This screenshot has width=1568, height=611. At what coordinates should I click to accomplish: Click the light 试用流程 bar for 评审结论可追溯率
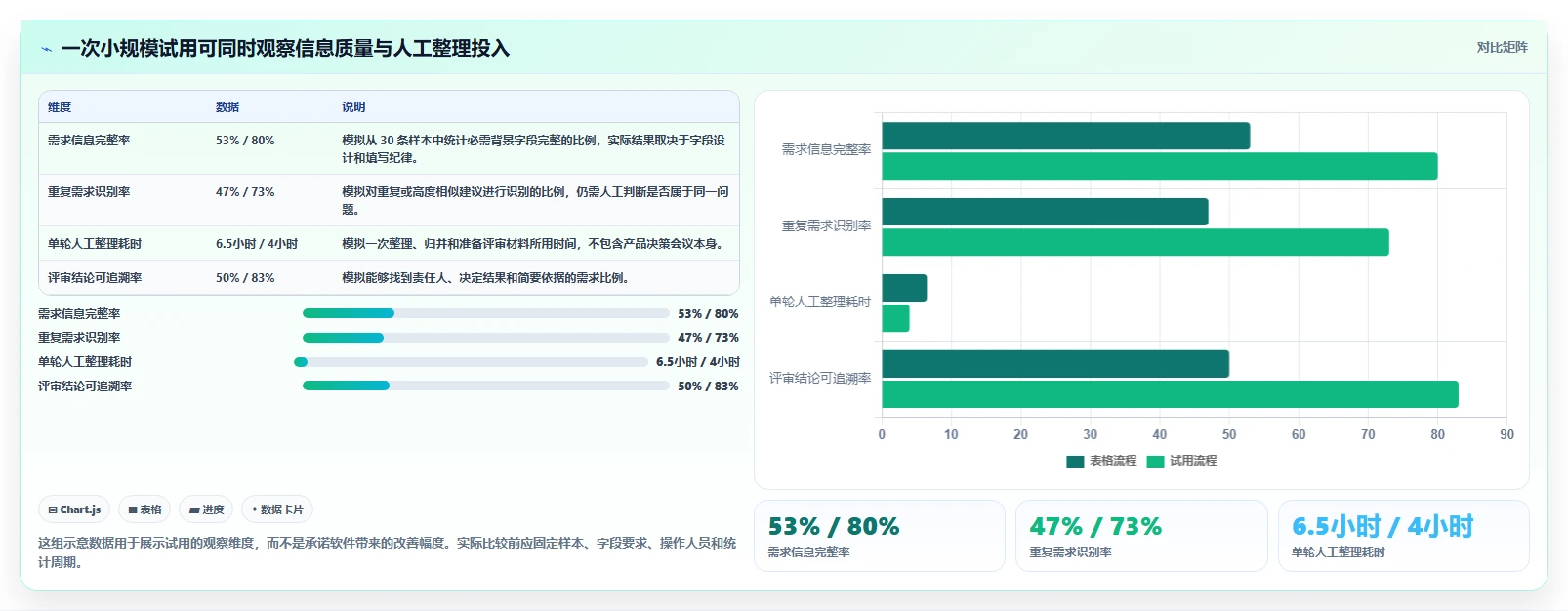point(1171,394)
